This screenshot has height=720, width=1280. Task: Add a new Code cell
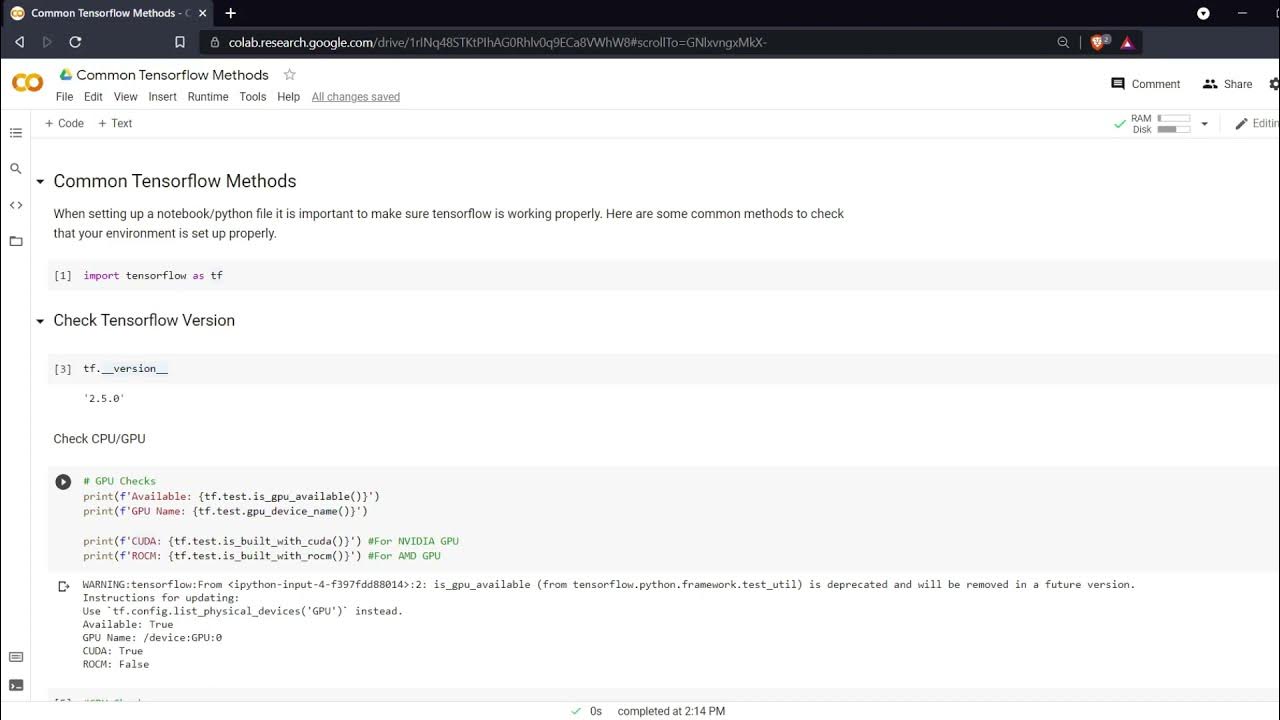(x=64, y=123)
